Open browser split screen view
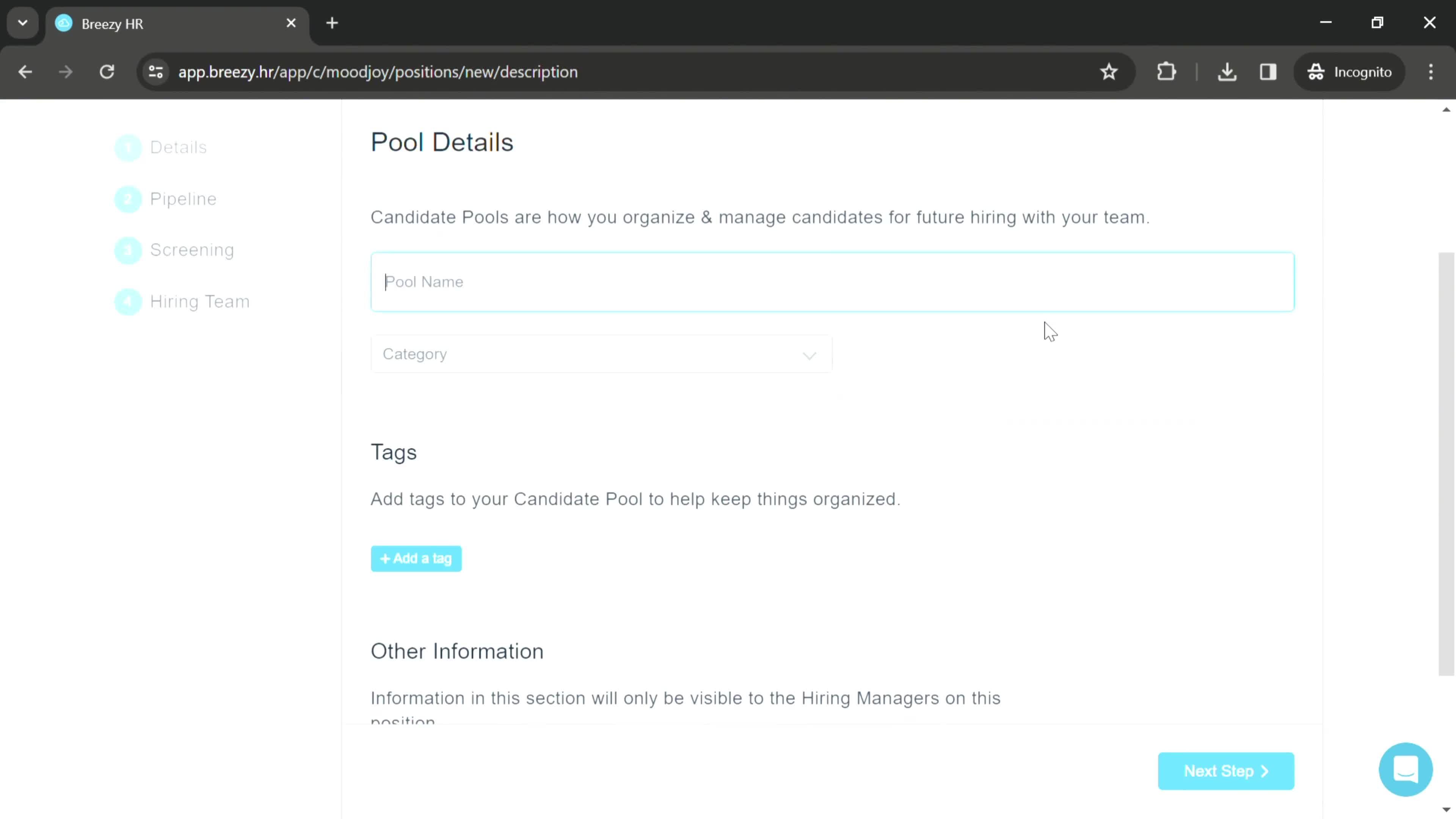The width and height of the screenshot is (1456, 819). click(1268, 71)
